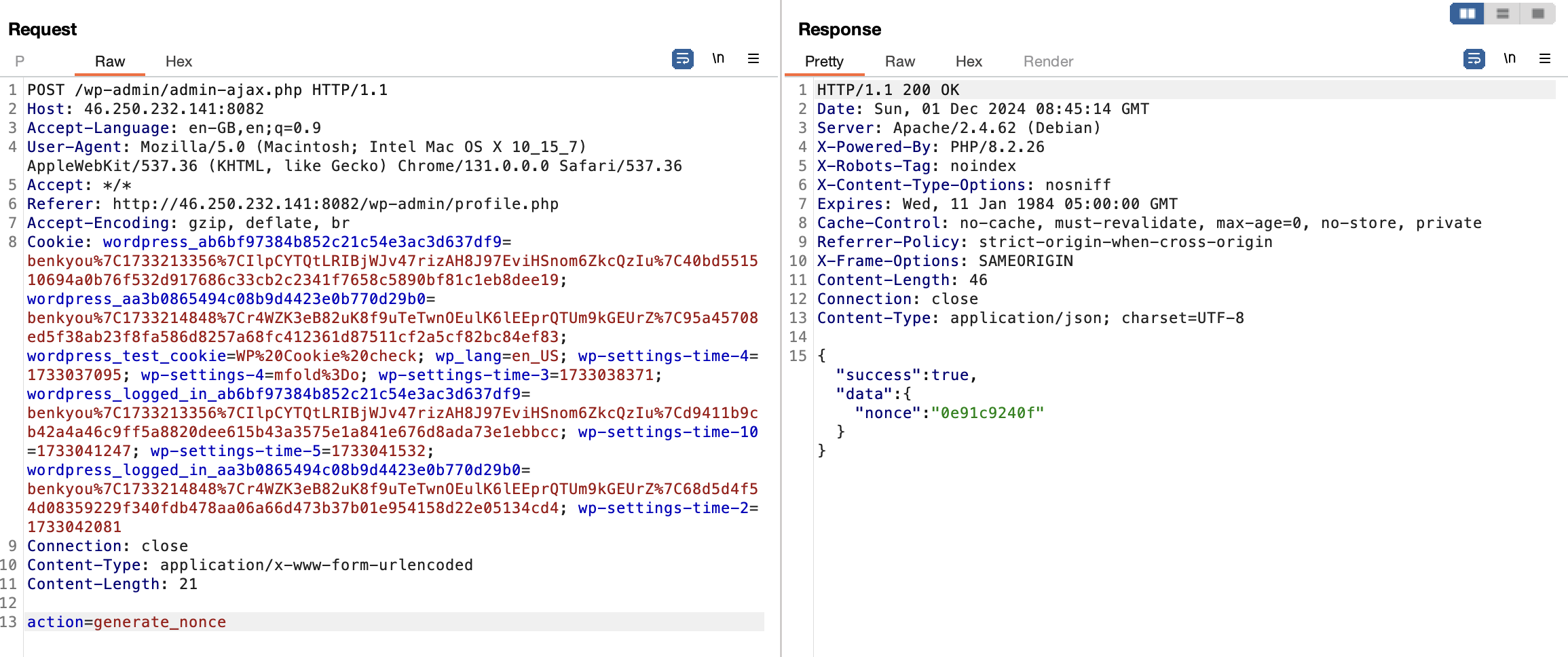
Task: Click X-Content-Type-Options: nosniff header
Action: 964,185
